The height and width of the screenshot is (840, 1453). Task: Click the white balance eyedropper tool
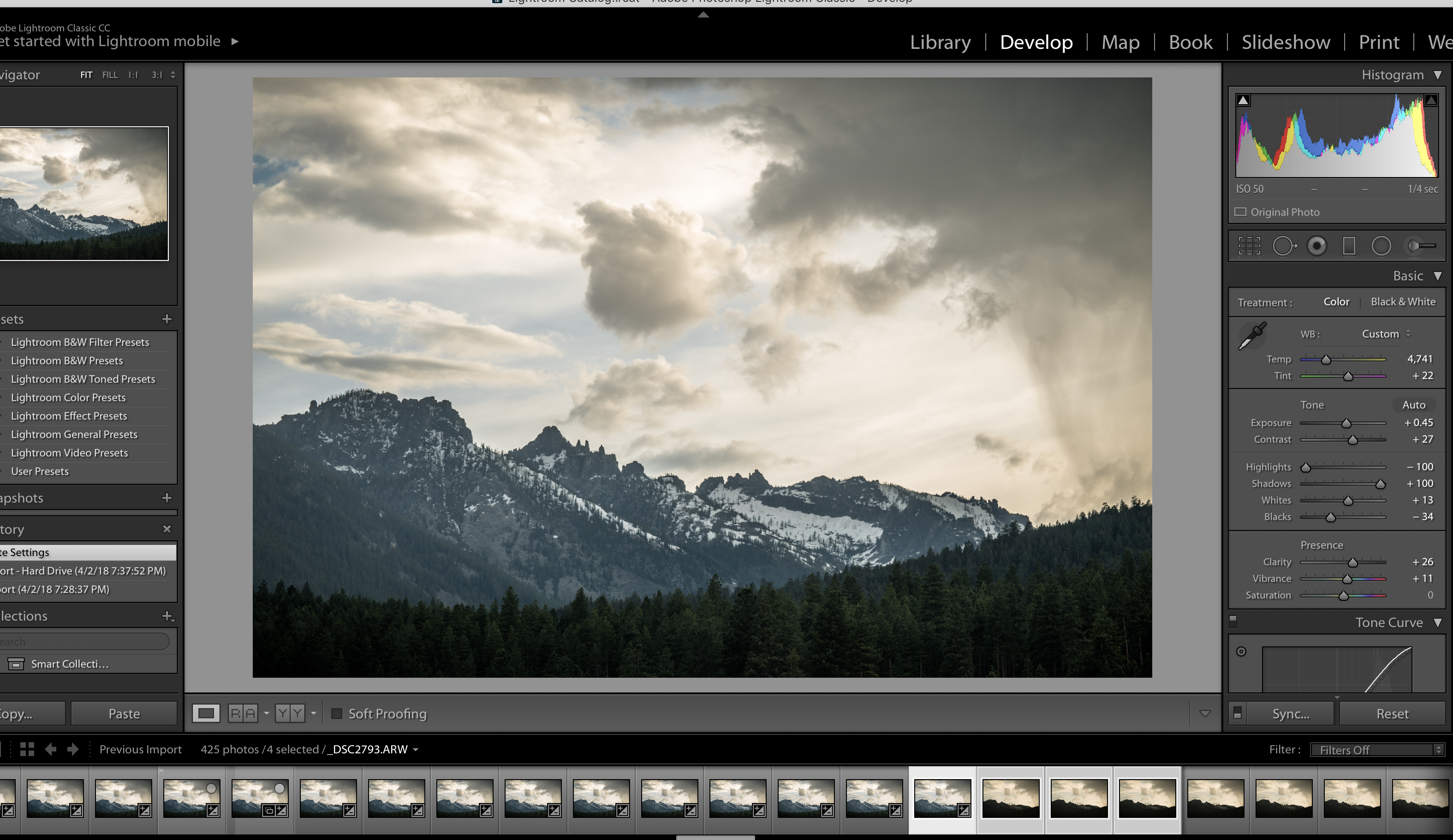coord(1252,336)
